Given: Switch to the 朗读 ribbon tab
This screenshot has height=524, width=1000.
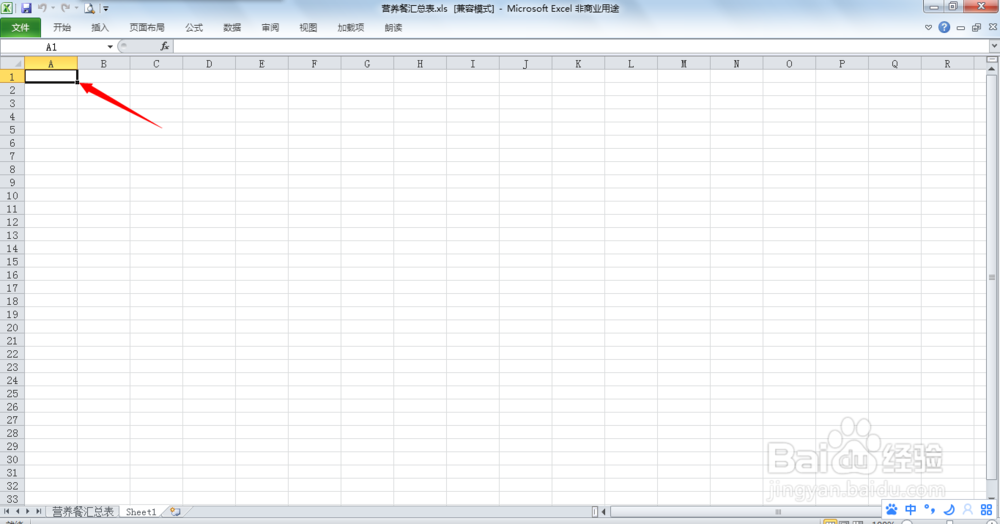Looking at the screenshot, I should [x=393, y=27].
